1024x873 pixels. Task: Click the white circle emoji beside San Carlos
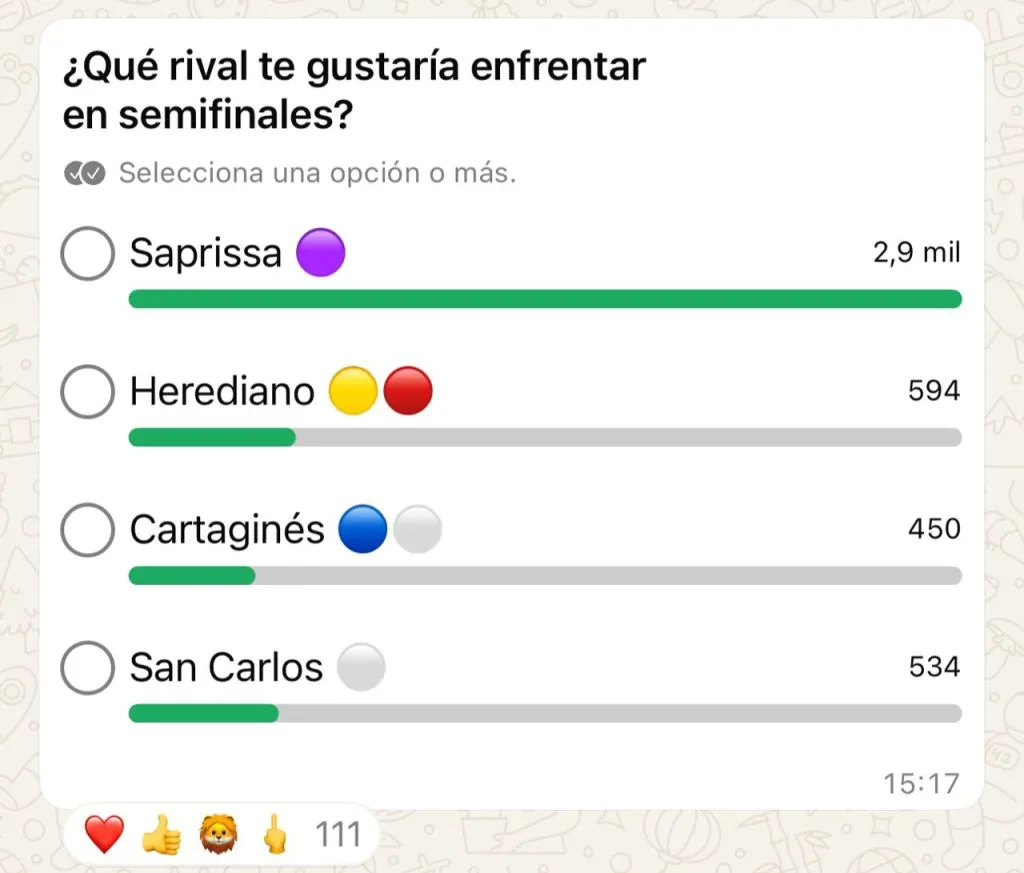click(x=361, y=667)
